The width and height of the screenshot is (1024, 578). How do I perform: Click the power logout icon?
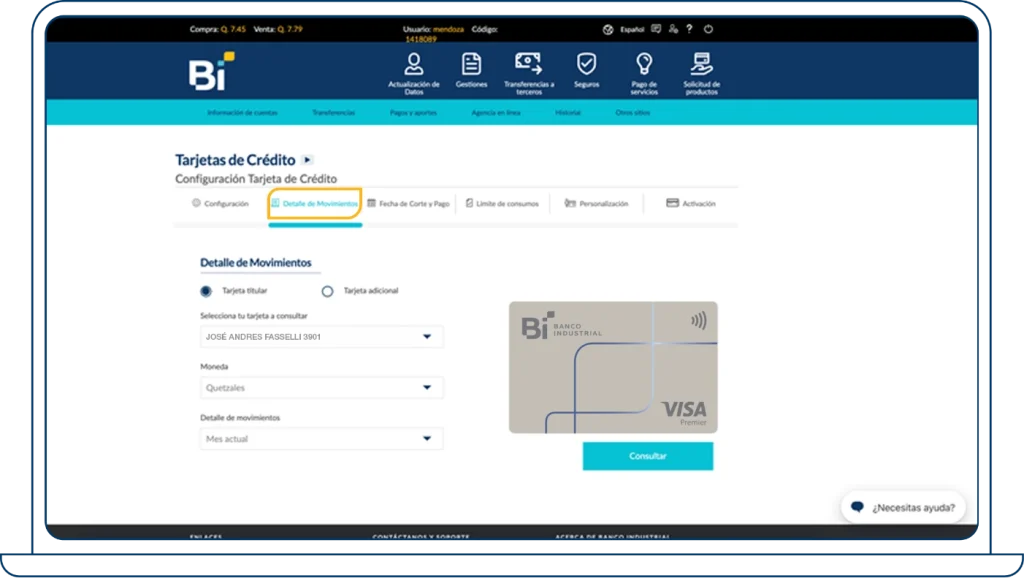709,29
